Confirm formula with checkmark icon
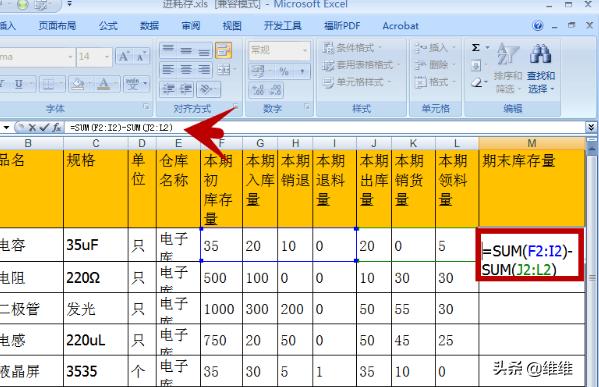Viewport: 599px width, 387px height. pyautogui.click(x=44, y=128)
